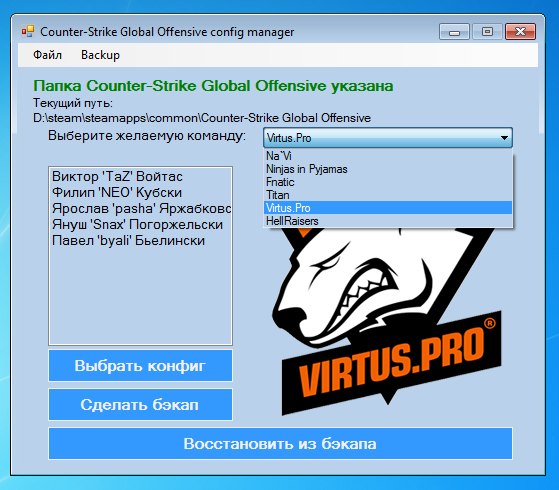This screenshot has height=490, width=559.
Task: Minimize the config manager window
Action: tap(454, 32)
